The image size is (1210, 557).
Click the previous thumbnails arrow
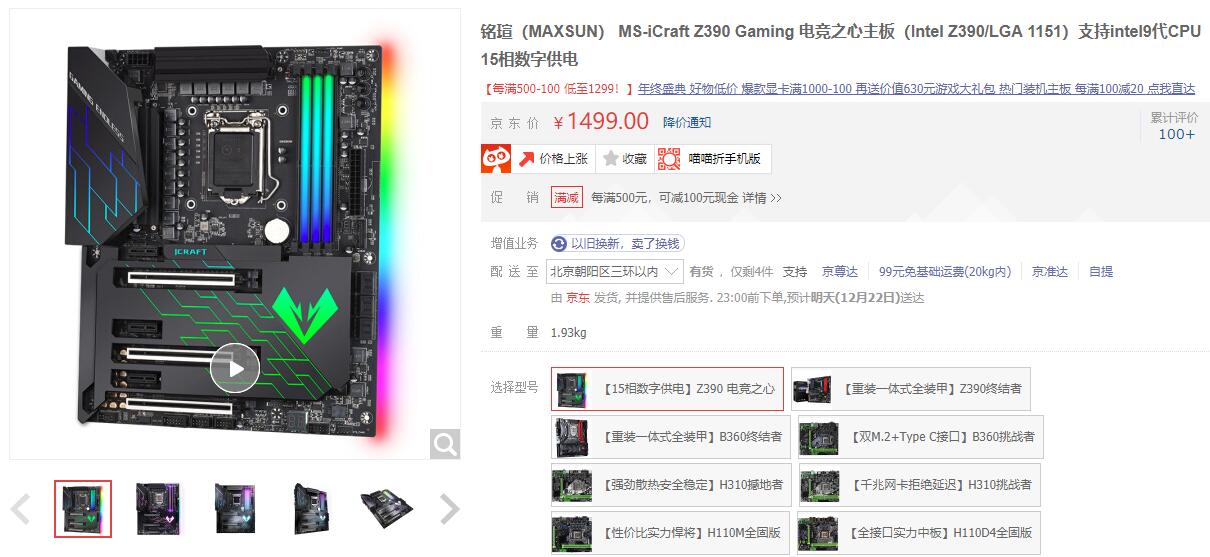point(20,510)
